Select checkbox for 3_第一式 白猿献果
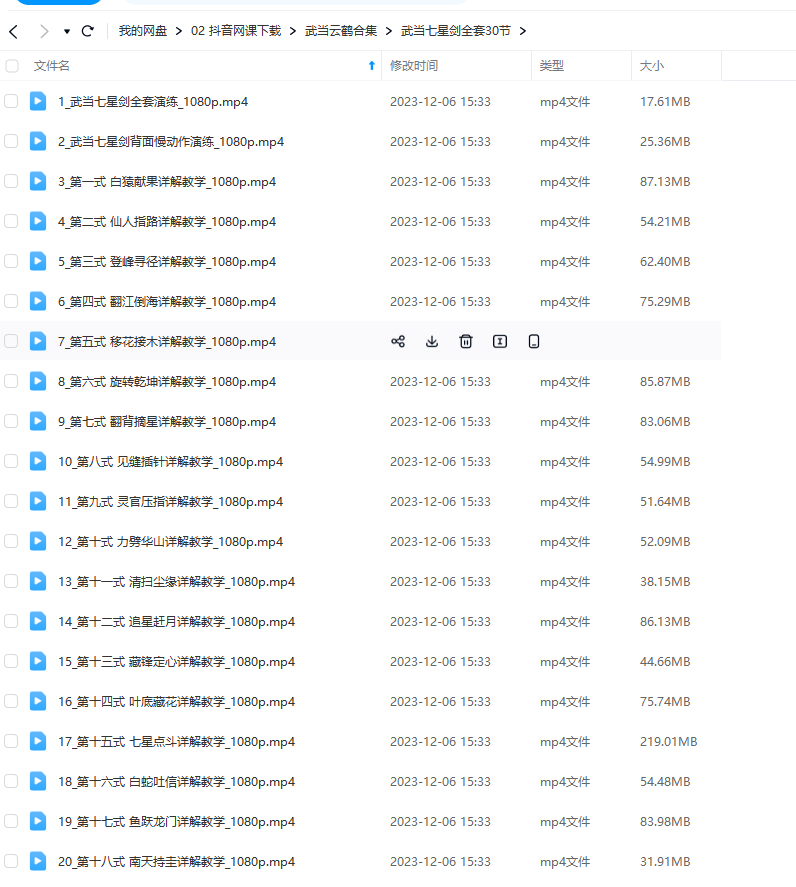The image size is (796, 887). click(x=11, y=181)
